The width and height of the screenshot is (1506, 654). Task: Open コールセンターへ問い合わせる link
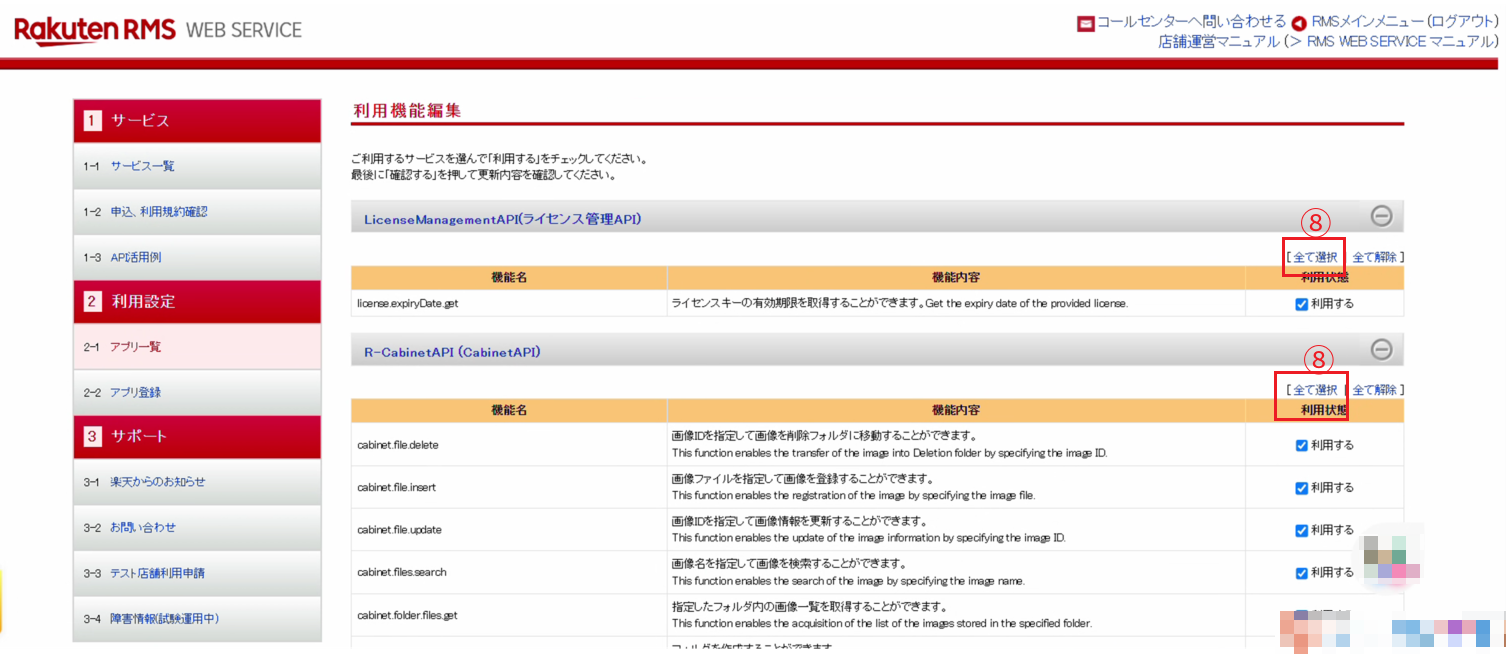(x=1191, y=22)
